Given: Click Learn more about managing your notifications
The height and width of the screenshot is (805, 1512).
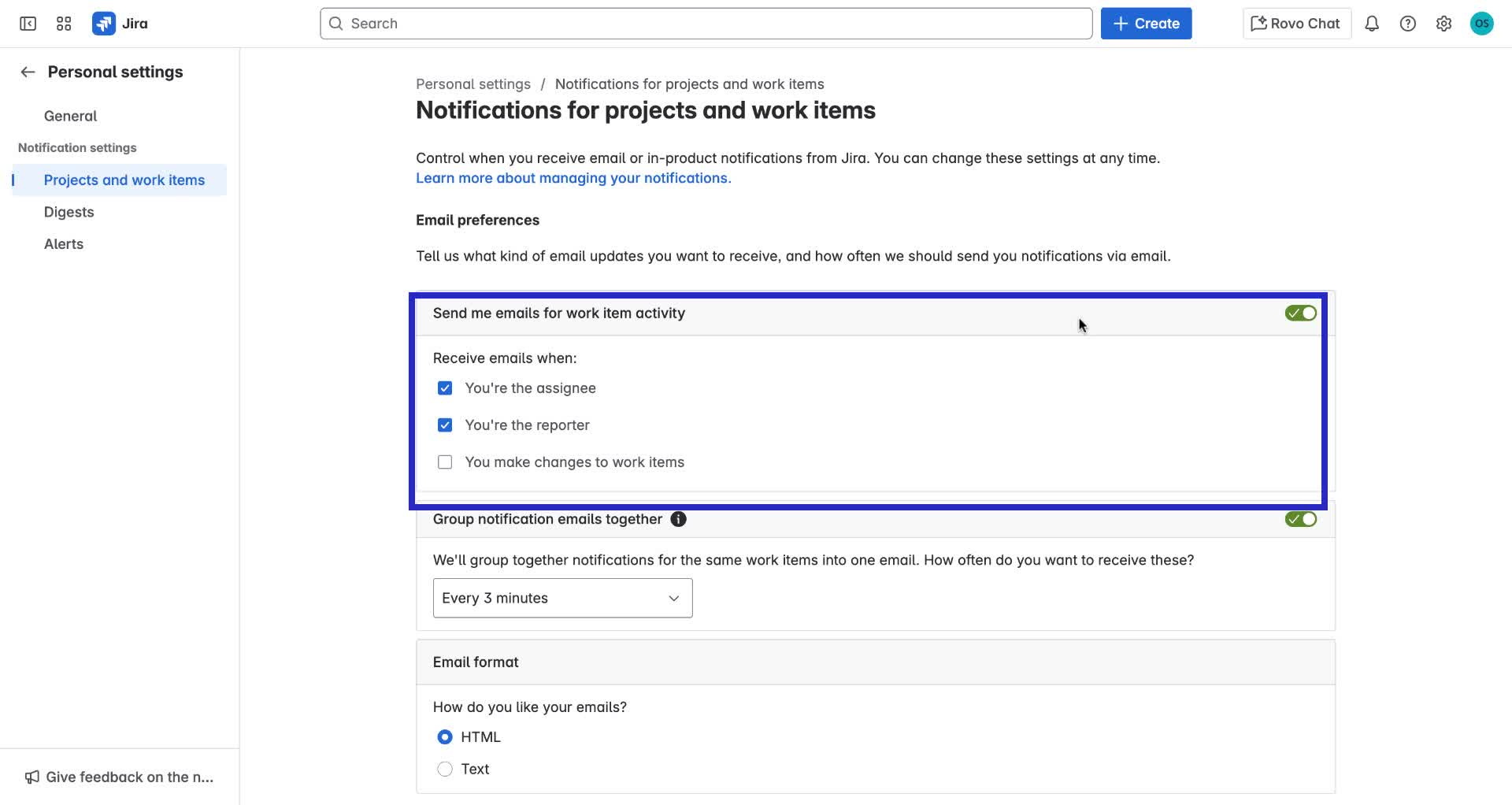Looking at the screenshot, I should [573, 178].
